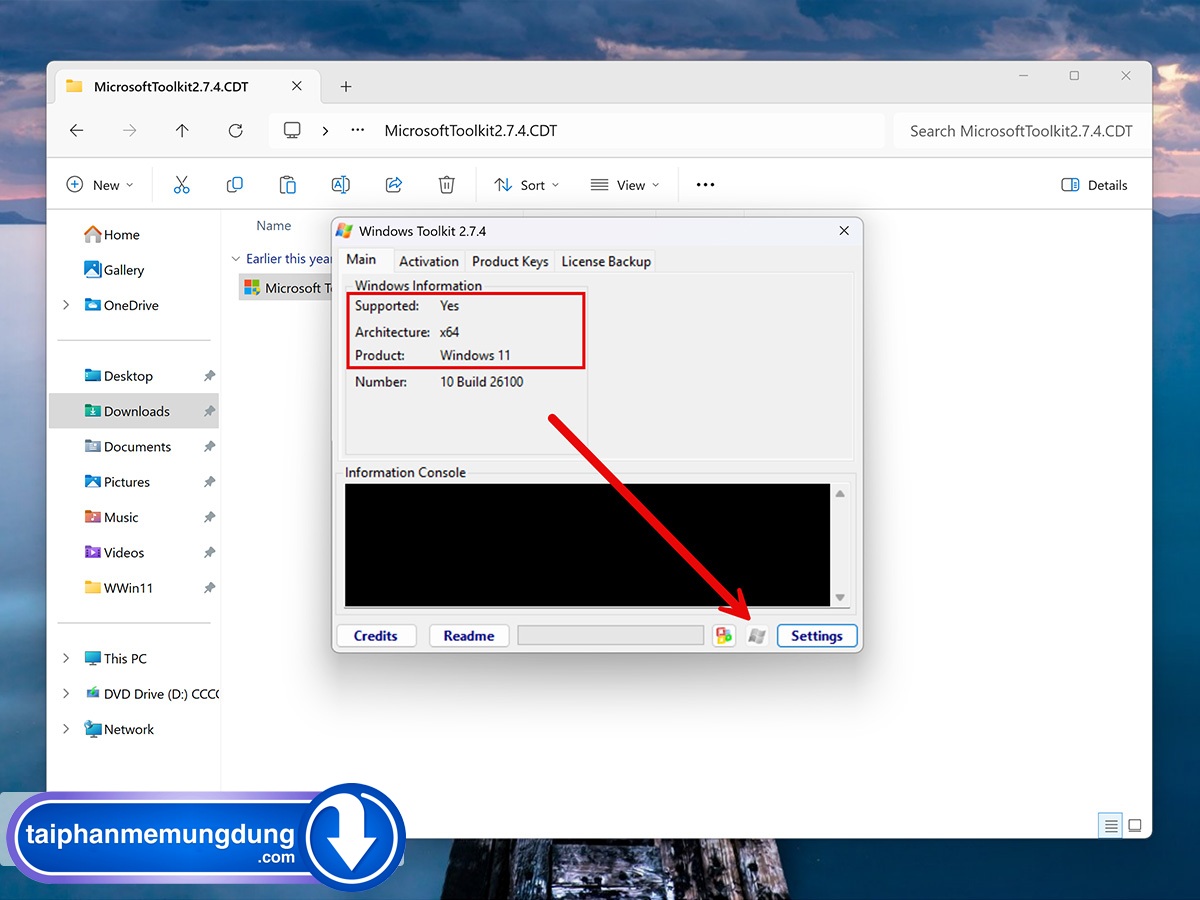The width and height of the screenshot is (1200, 900).
Task: Click the Name column header
Action: click(274, 226)
